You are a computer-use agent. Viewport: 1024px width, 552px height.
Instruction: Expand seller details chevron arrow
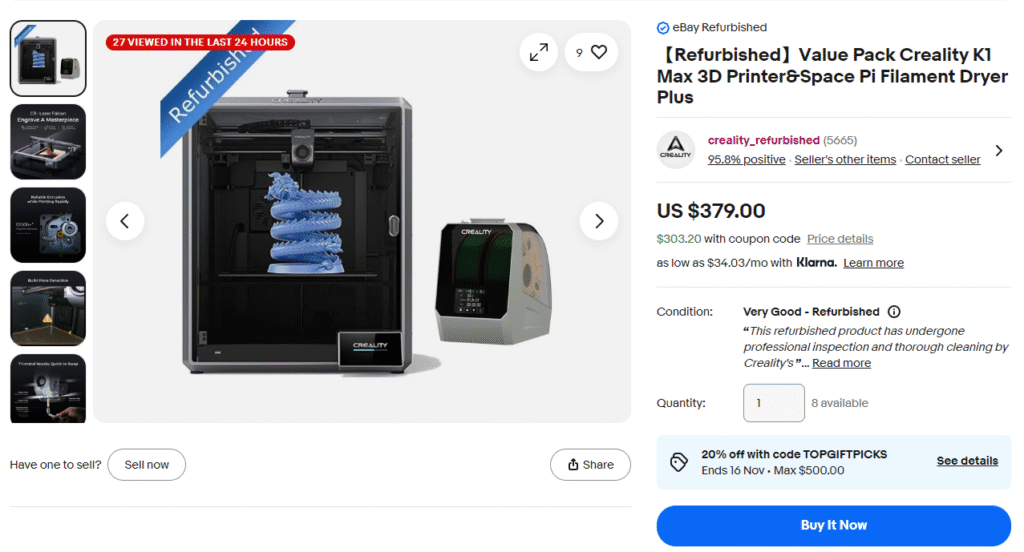click(999, 150)
